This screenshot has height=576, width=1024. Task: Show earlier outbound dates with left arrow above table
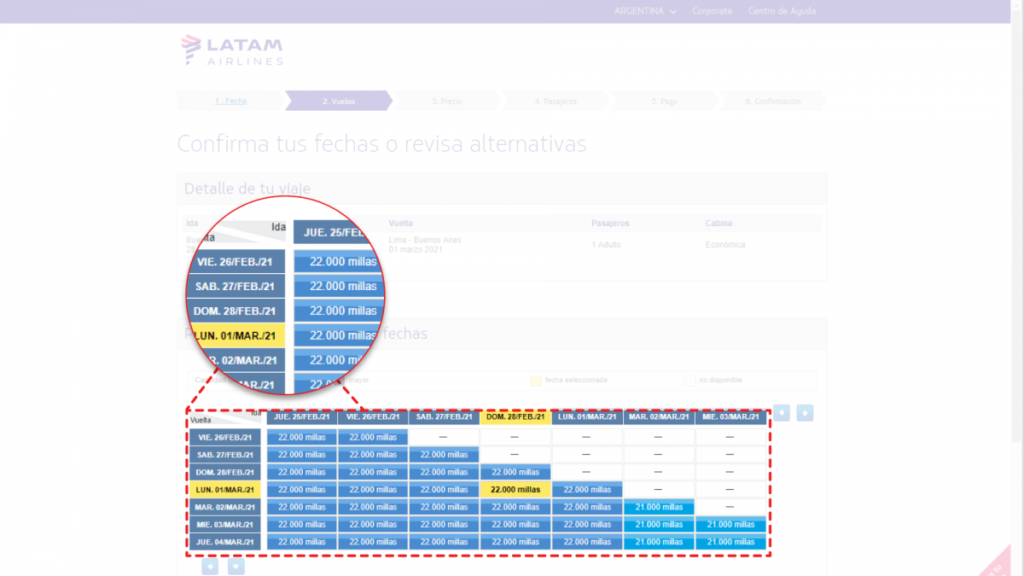[782, 413]
